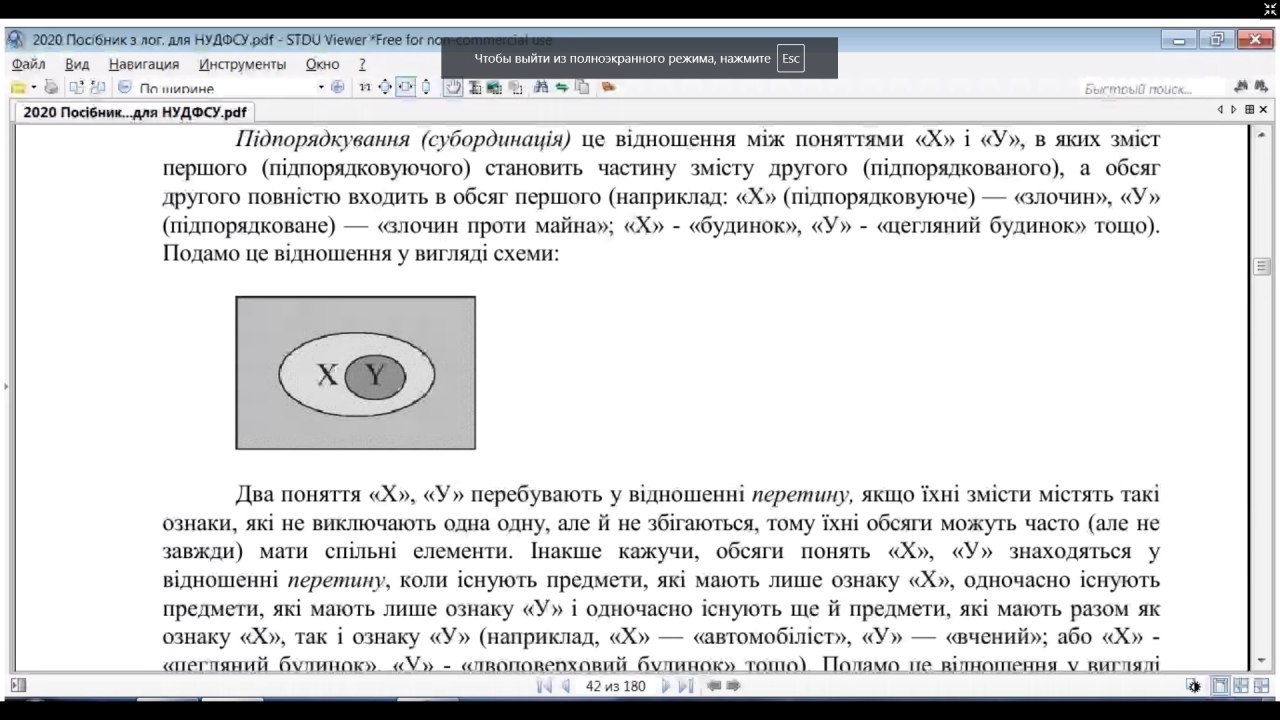The width and height of the screenshot is (1280, 720).
Task: Open the Вид menu
Action: click(77, 64)
